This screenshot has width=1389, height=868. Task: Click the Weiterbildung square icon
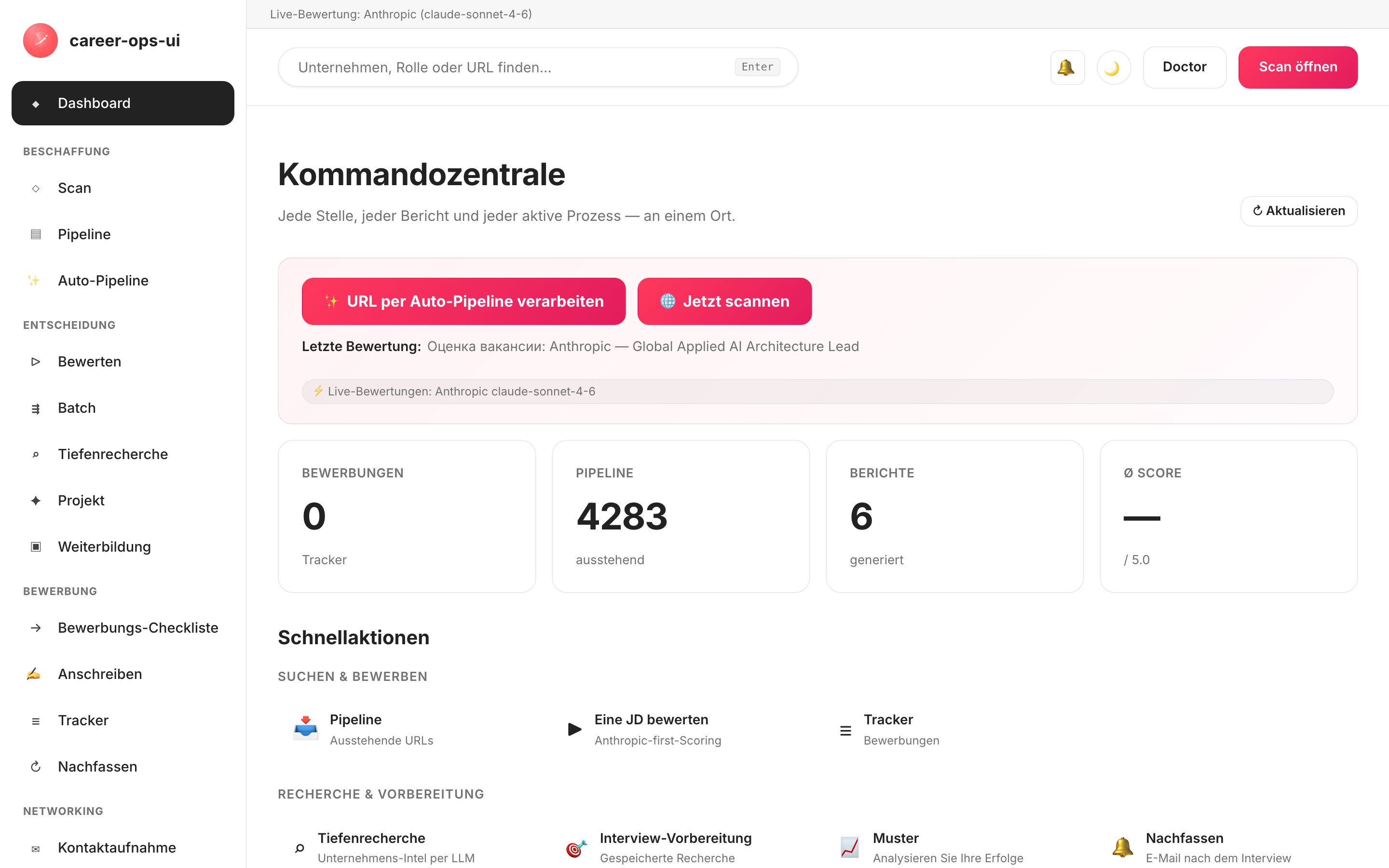click(36, 547)
